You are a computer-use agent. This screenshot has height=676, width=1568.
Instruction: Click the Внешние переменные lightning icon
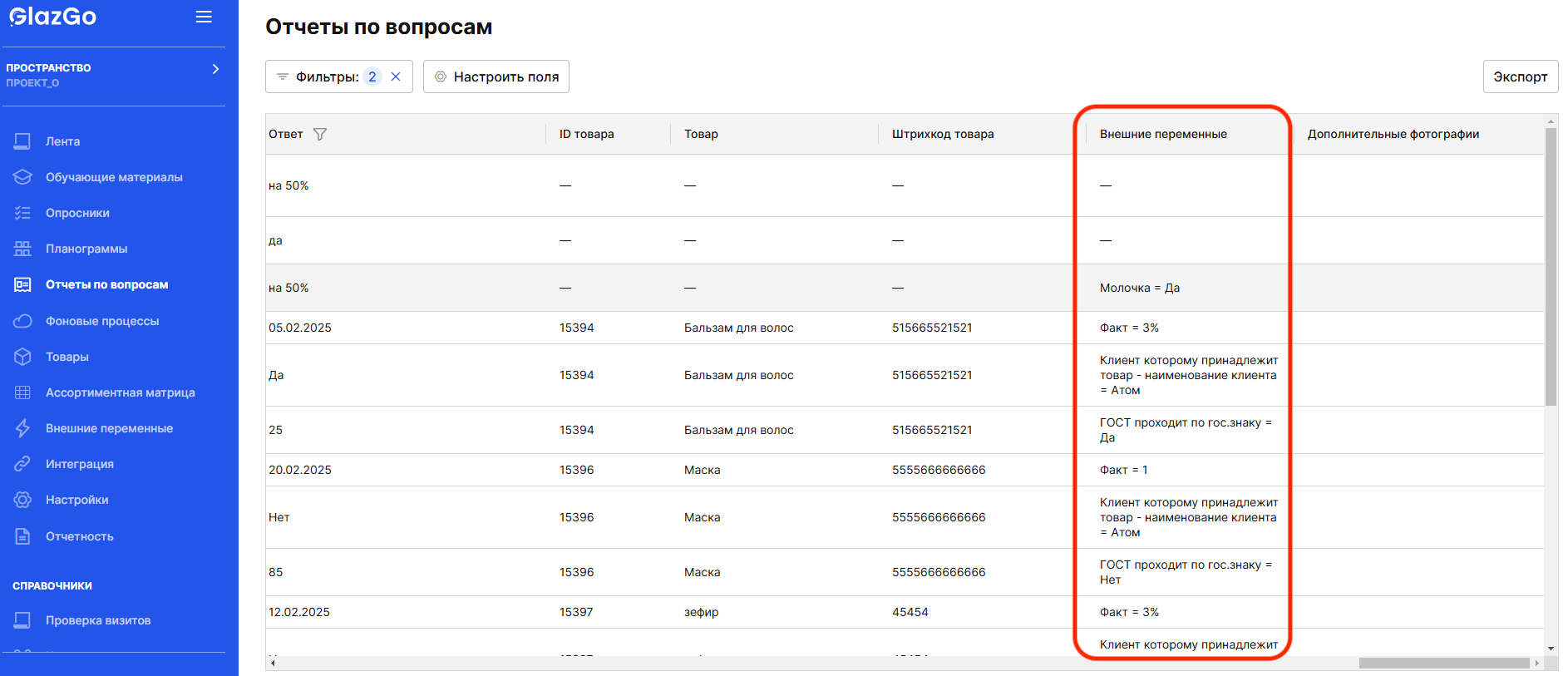coord(22,428)
